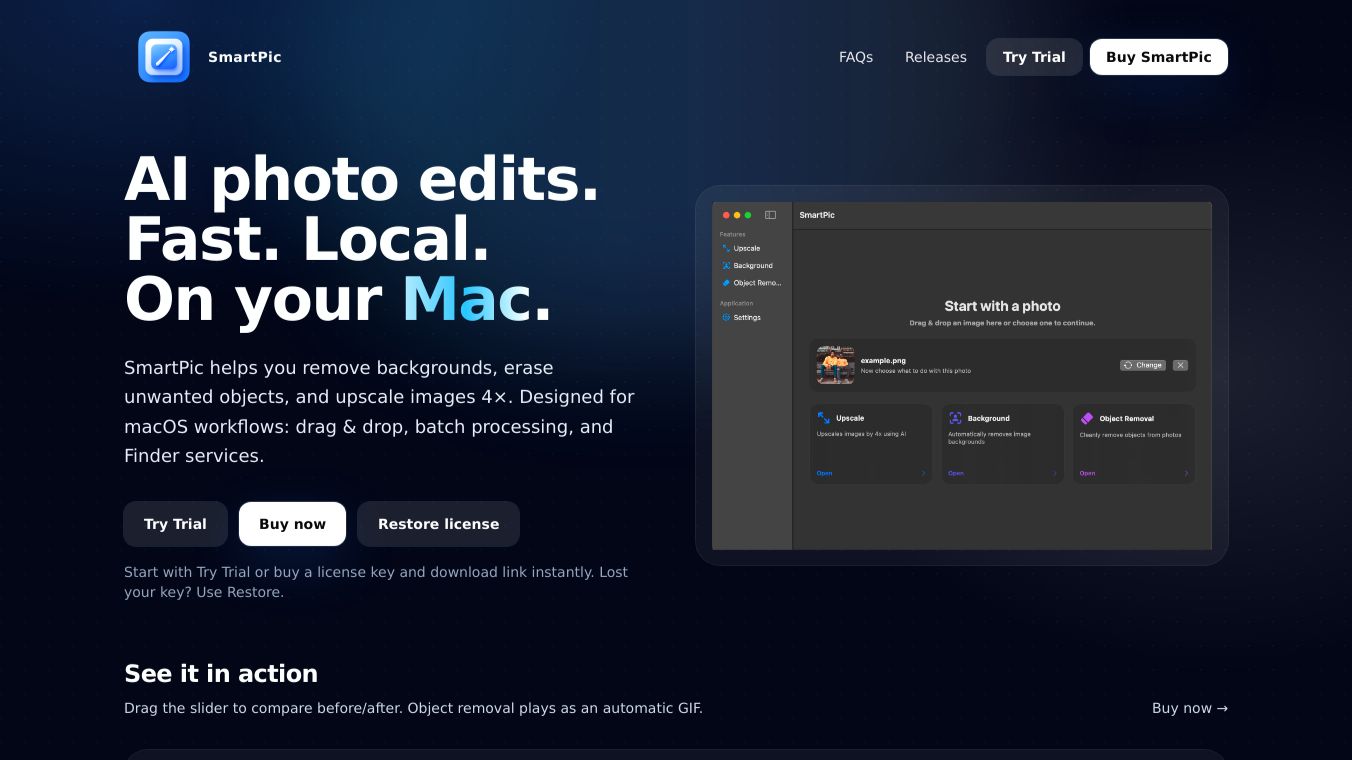1352x760 pixels.
Task: Click the "Start with a photo" heading in the preview
Action: point(1002,306)
